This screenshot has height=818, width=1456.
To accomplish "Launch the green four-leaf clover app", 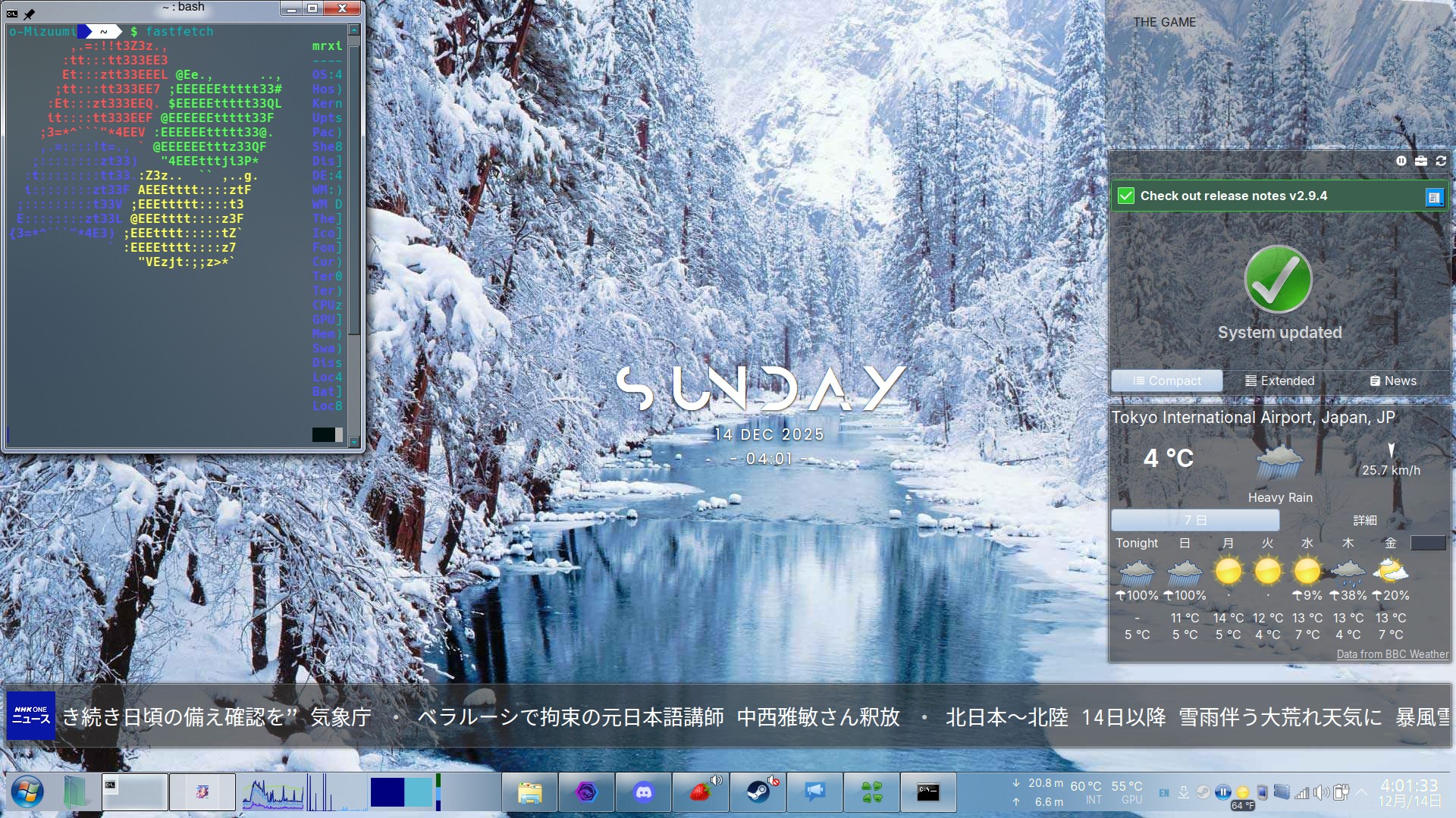I will tap(872, 792).
